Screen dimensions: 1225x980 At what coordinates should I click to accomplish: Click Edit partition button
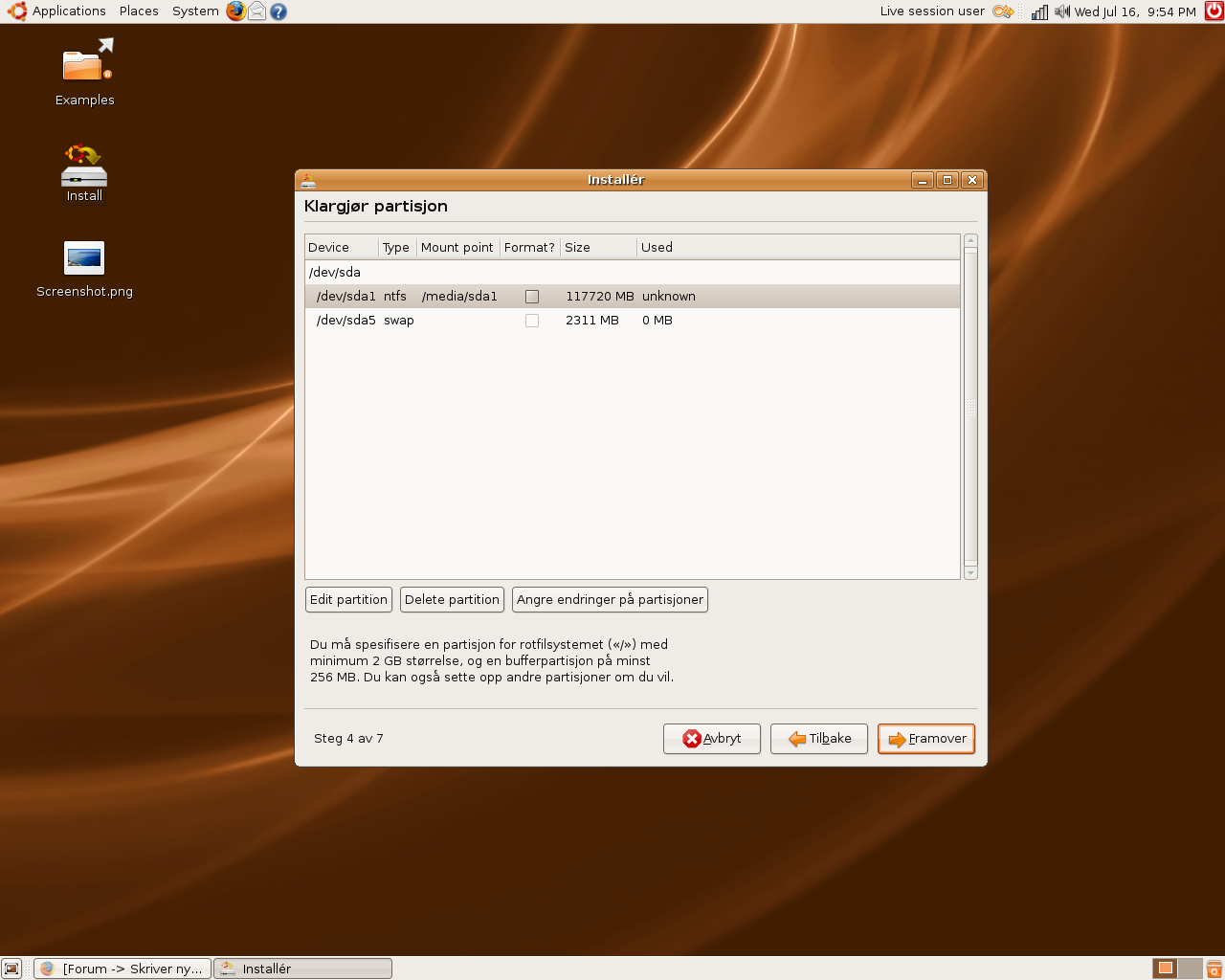(348, 600)
